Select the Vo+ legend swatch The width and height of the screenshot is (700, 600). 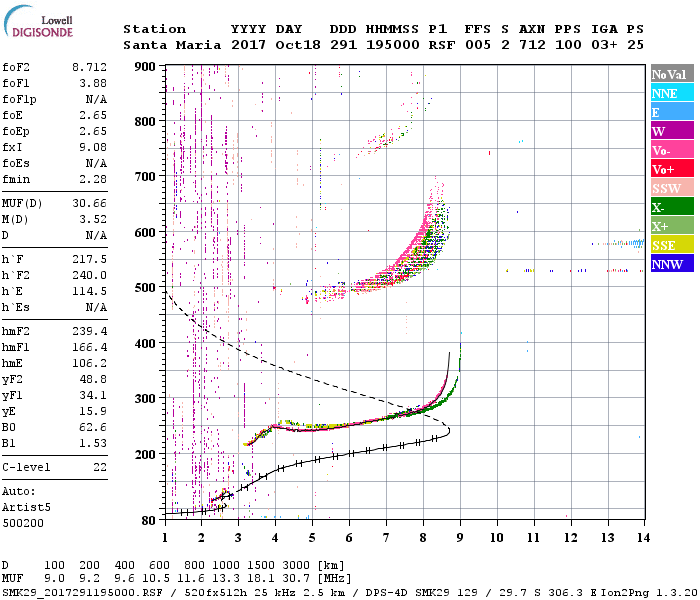pyautogui.click(x=672, y=169)
